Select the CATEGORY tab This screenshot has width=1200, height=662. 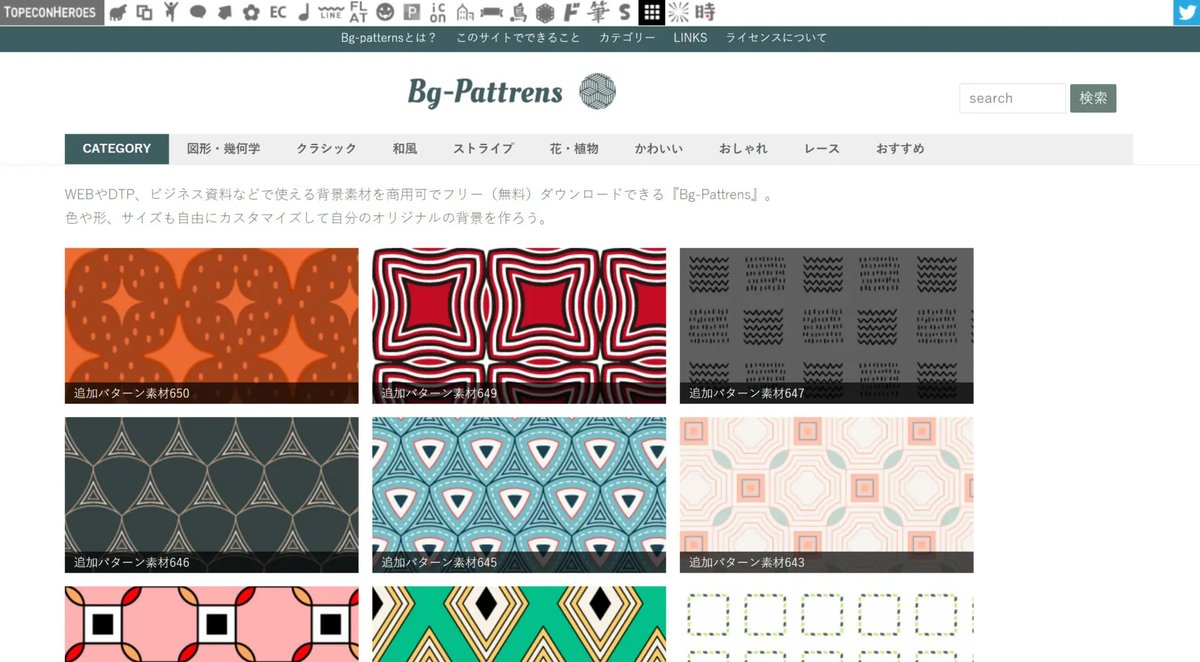tap(117, 148)
